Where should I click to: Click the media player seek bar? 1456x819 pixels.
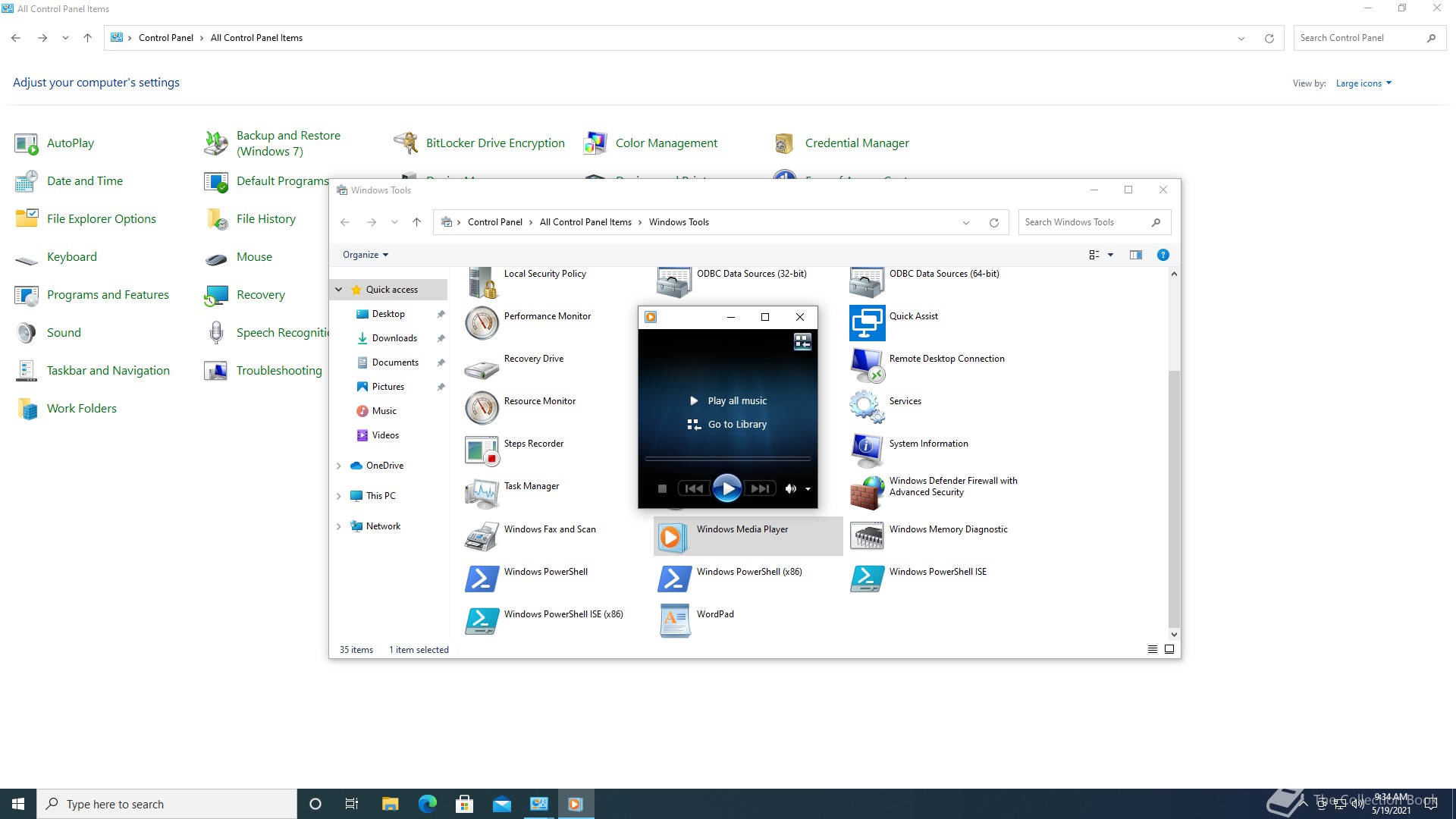click(727, 459)
